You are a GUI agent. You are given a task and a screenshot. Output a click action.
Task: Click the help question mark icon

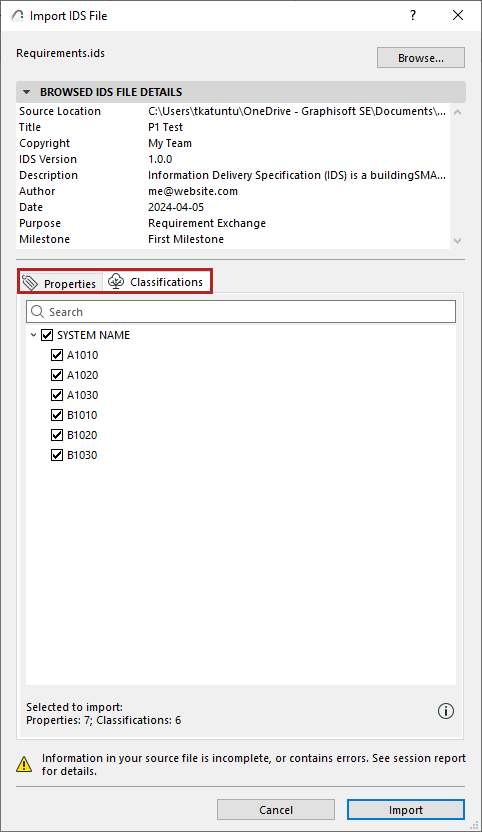coord(413,15)
